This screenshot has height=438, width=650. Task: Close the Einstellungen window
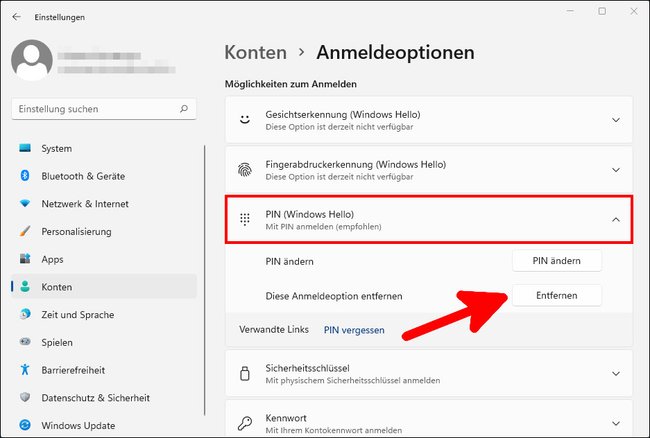click(634, 11)
